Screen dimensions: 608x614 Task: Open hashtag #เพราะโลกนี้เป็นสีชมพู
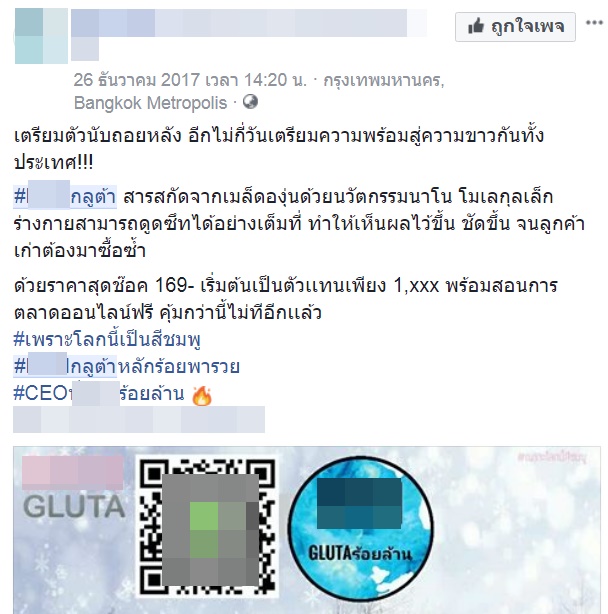pyautogui.click(x=107, y=339)
